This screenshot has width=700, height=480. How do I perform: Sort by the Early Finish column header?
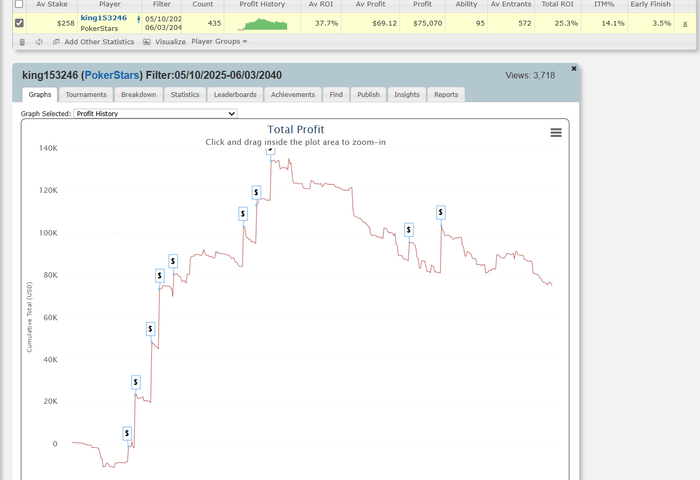(x=650, y=4)
